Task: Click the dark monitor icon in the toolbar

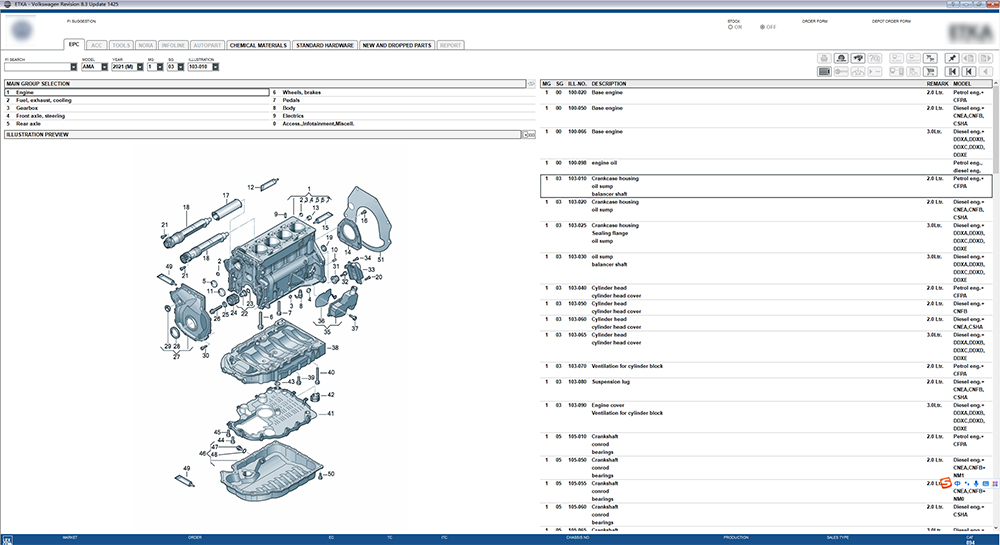Action: (824, 71)
